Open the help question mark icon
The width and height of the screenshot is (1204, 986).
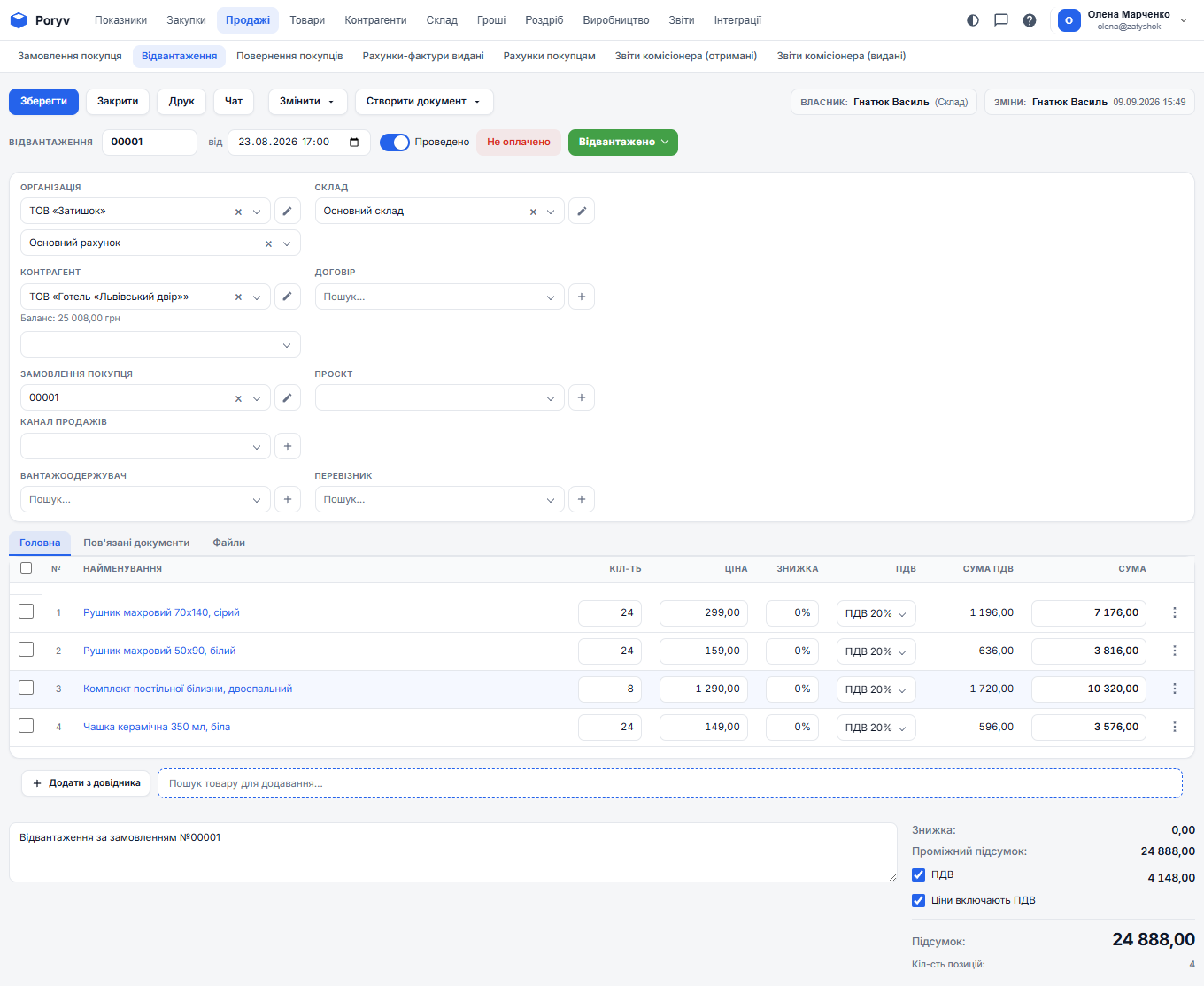click(x=1030, y=20)
